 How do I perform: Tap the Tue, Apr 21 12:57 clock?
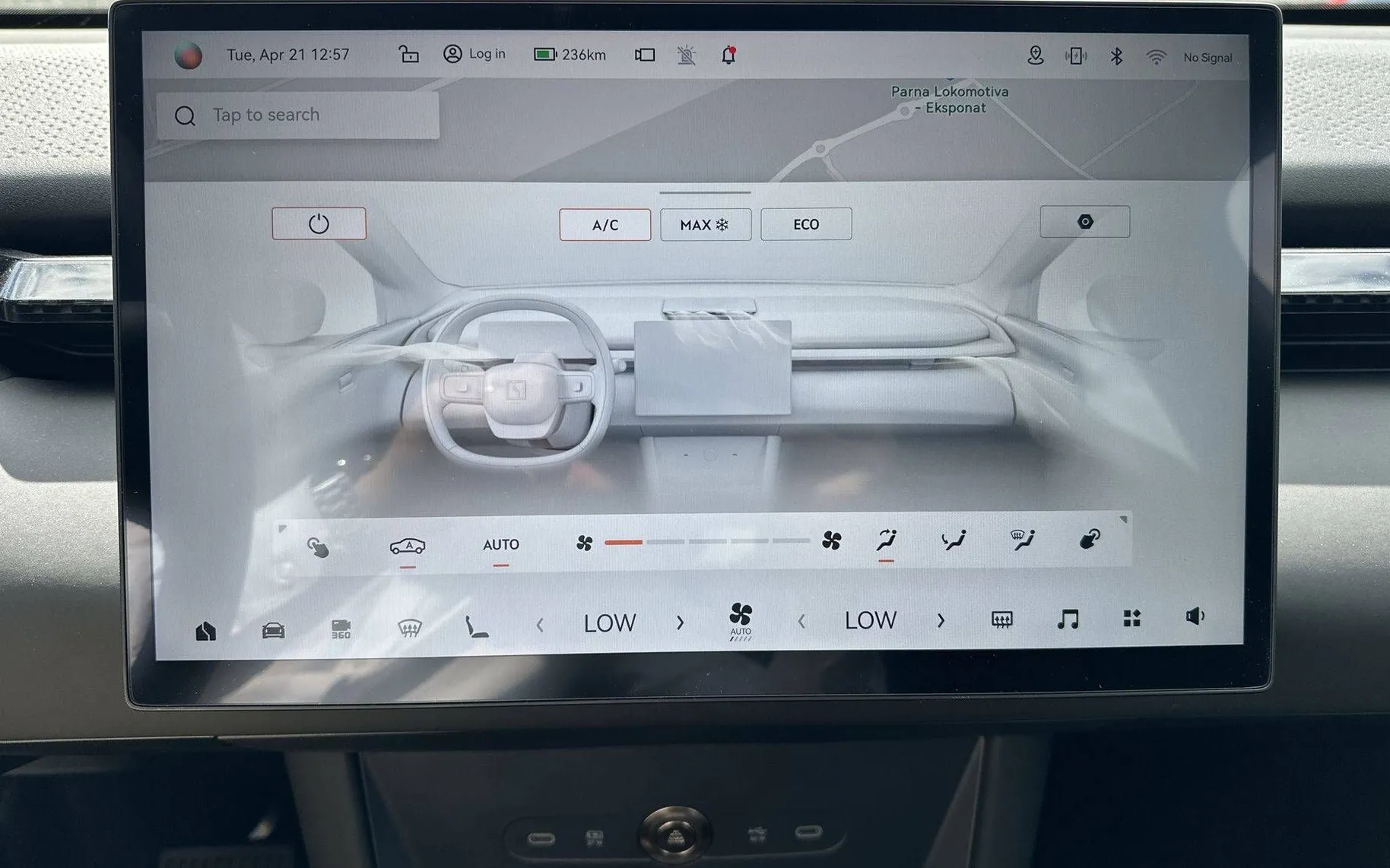pos(288,55)
